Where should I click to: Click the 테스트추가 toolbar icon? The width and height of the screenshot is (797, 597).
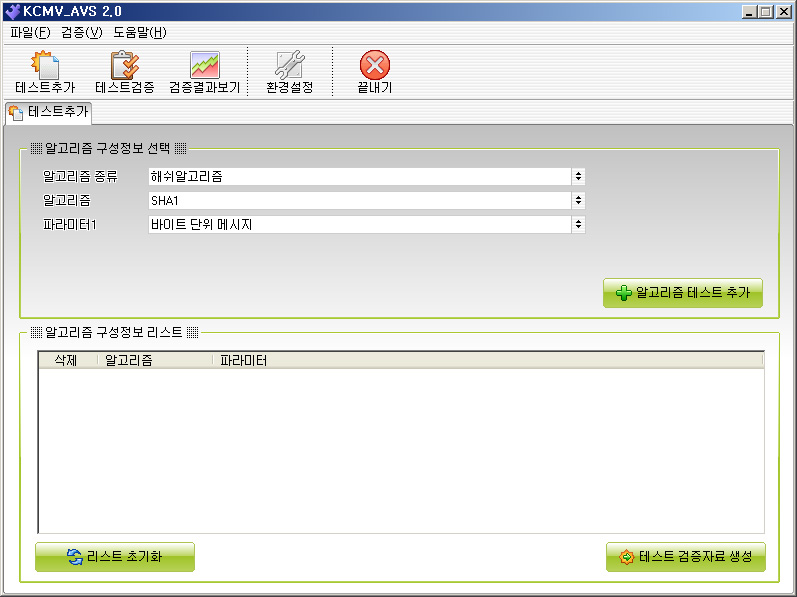click(45, 72)
